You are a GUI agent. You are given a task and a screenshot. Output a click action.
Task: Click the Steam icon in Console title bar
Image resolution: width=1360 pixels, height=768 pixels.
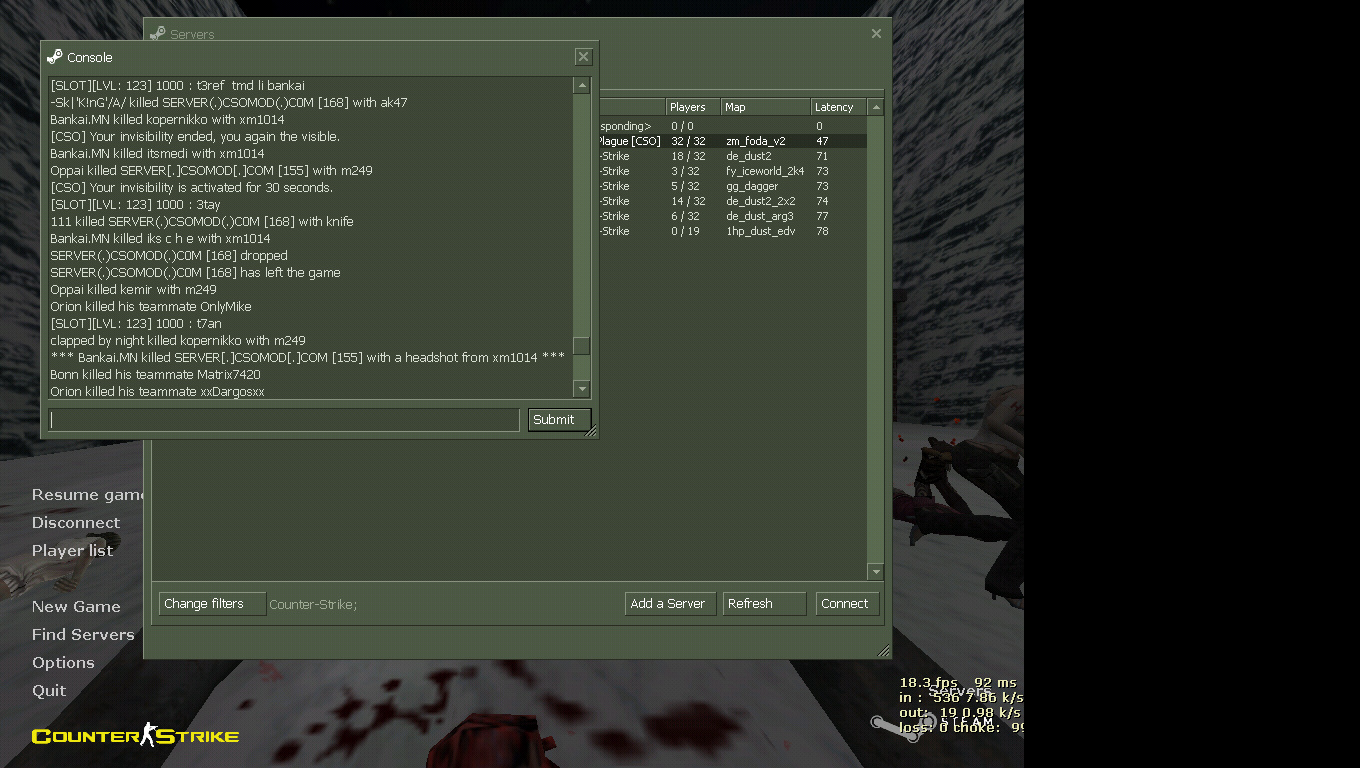tap(55, 57)
